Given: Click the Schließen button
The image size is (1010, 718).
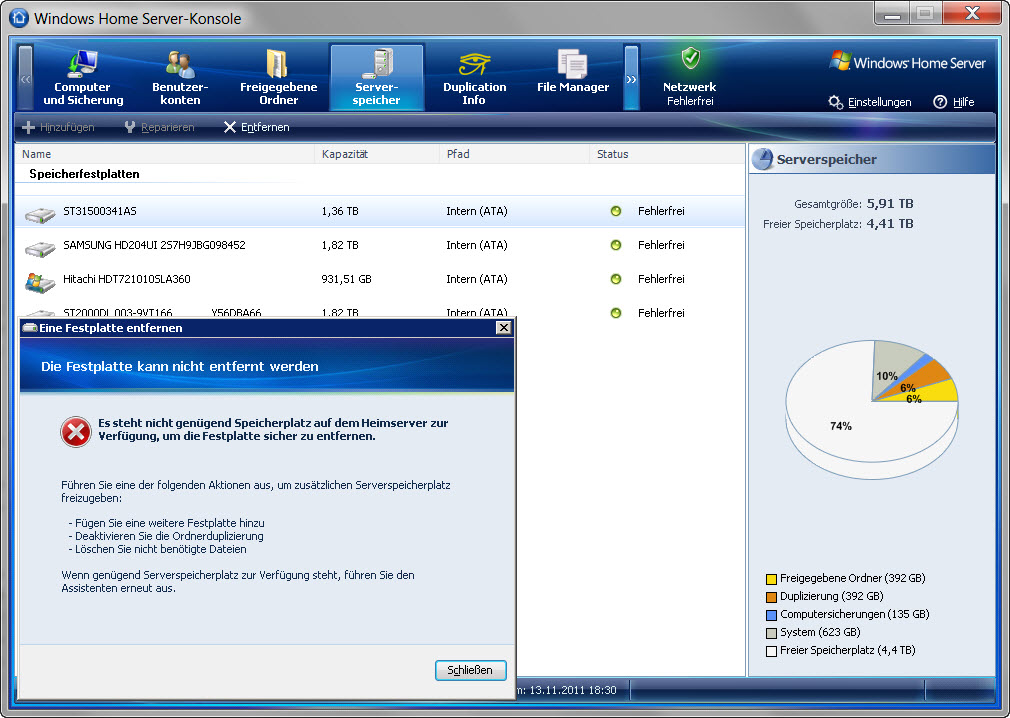Looking at the screenshot, I should tap(471, 670).
